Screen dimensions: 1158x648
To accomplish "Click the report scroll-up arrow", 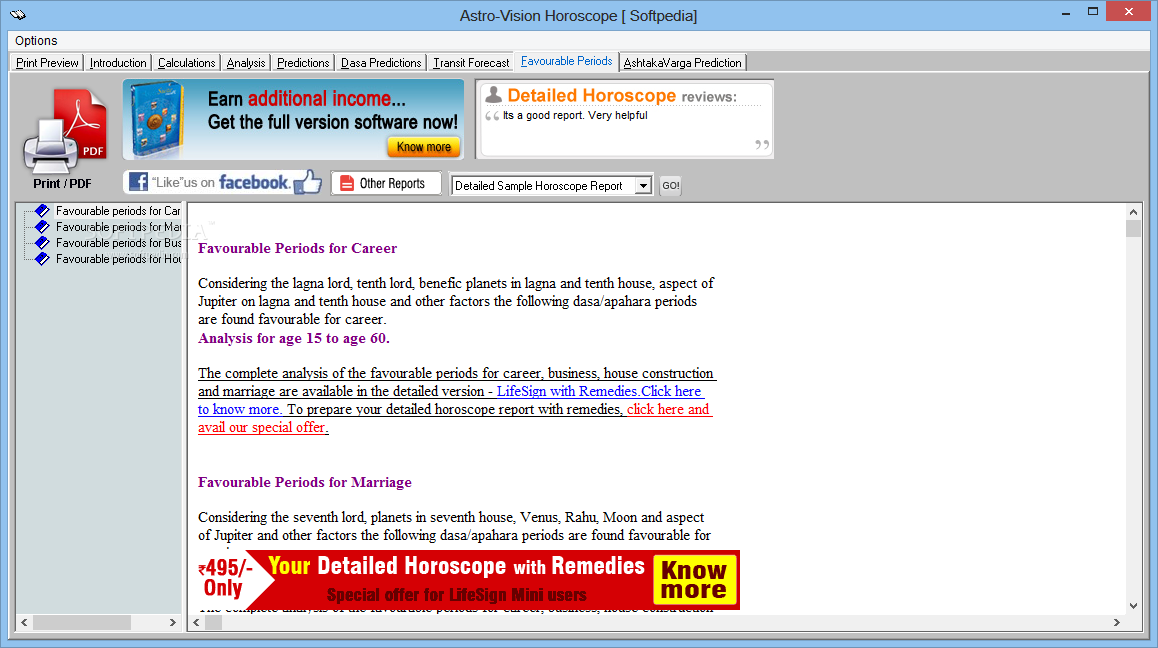I will coord(1134,212).
